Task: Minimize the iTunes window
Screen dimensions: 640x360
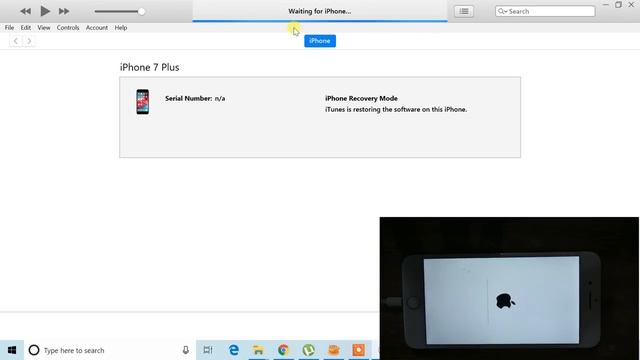Action: 606,5
